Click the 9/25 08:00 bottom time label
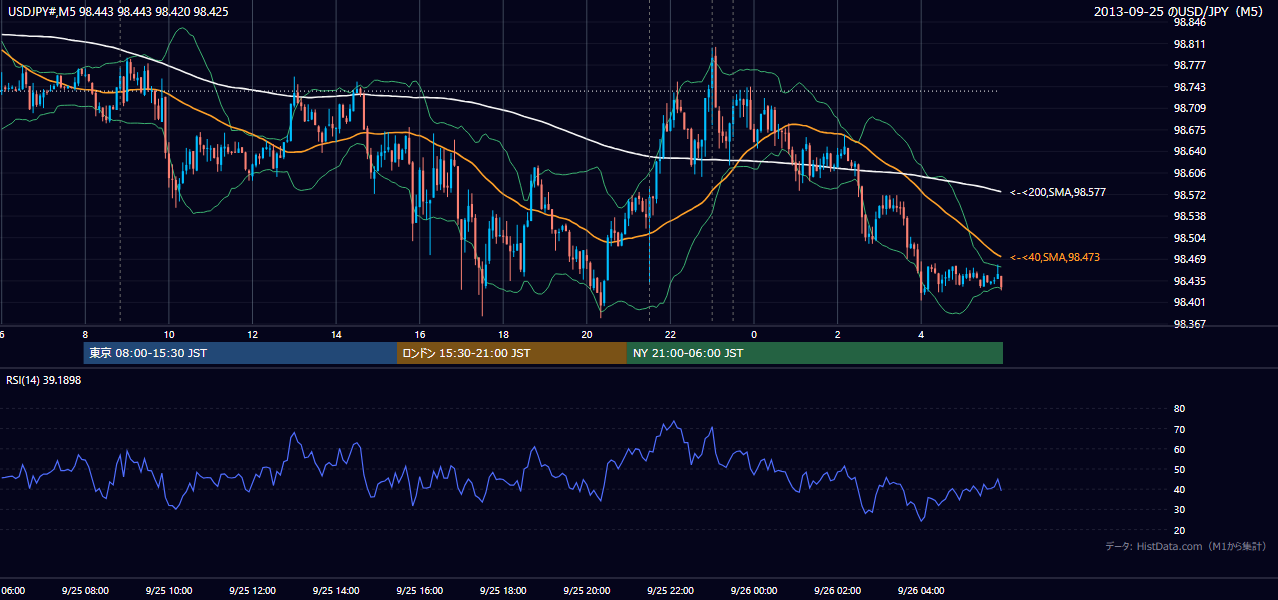 click(x=85, y=590)
